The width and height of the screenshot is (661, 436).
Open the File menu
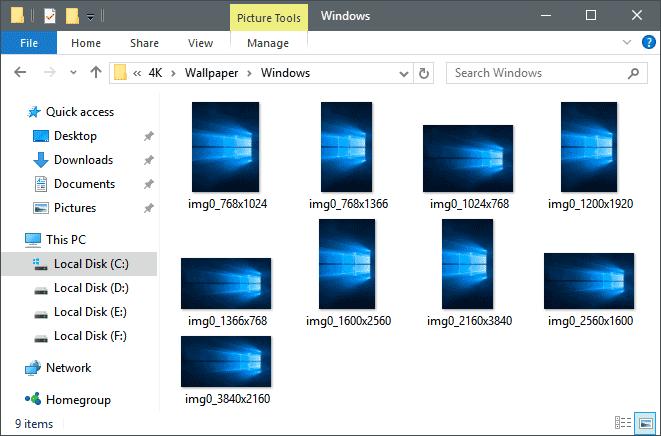29,43
